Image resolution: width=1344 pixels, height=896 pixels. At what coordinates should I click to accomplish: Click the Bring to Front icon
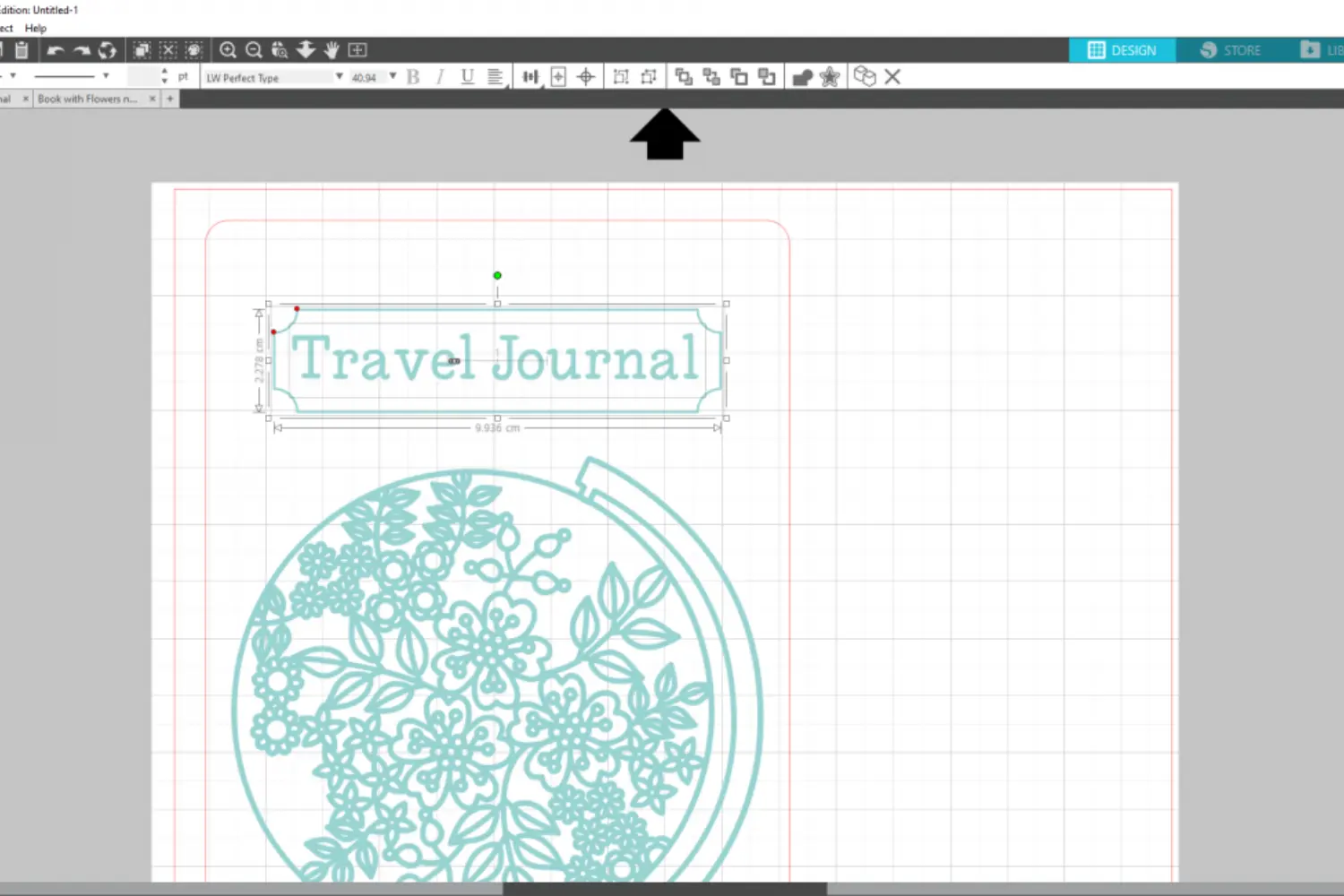pos(684,77)
